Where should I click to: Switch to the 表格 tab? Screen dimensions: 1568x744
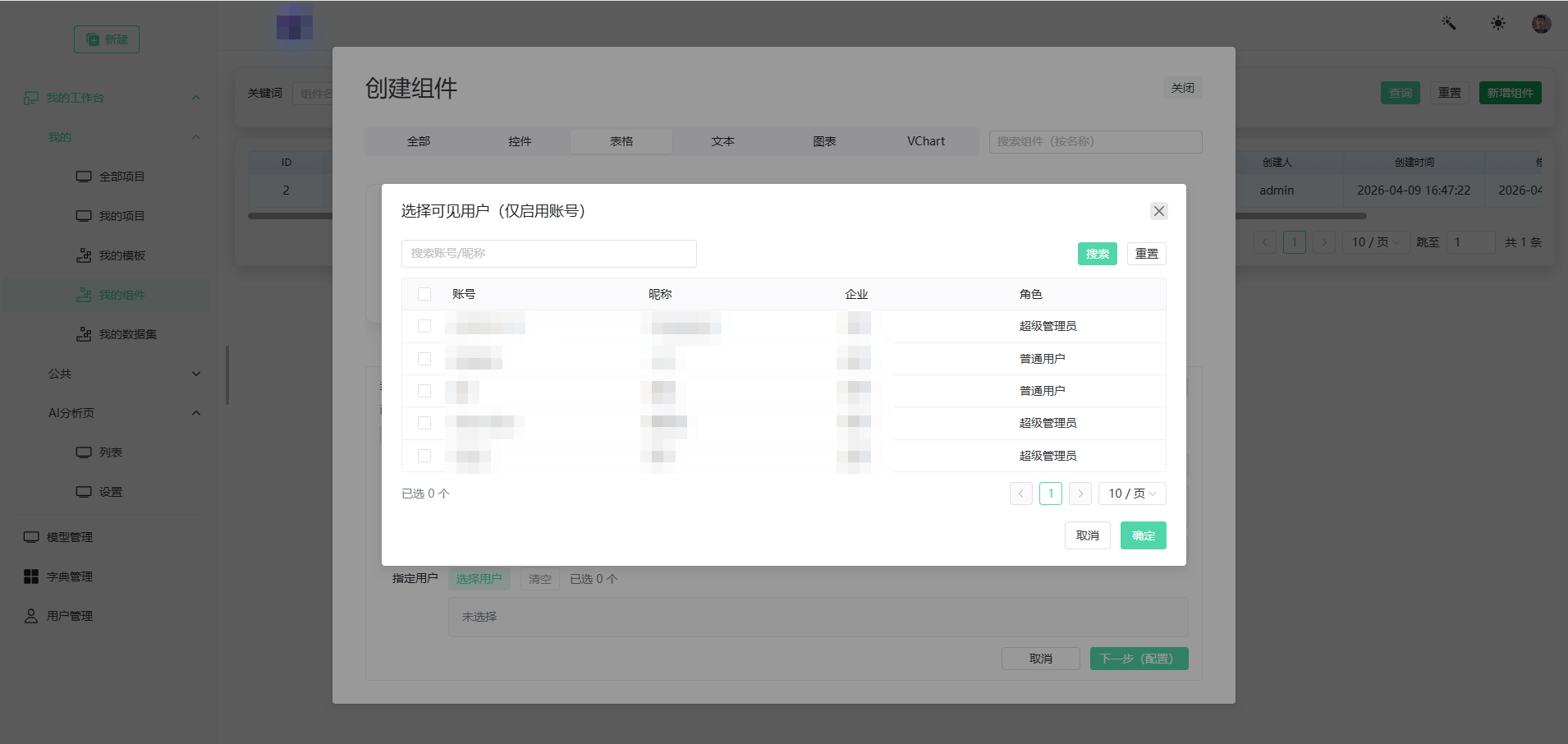coord(621,141)
